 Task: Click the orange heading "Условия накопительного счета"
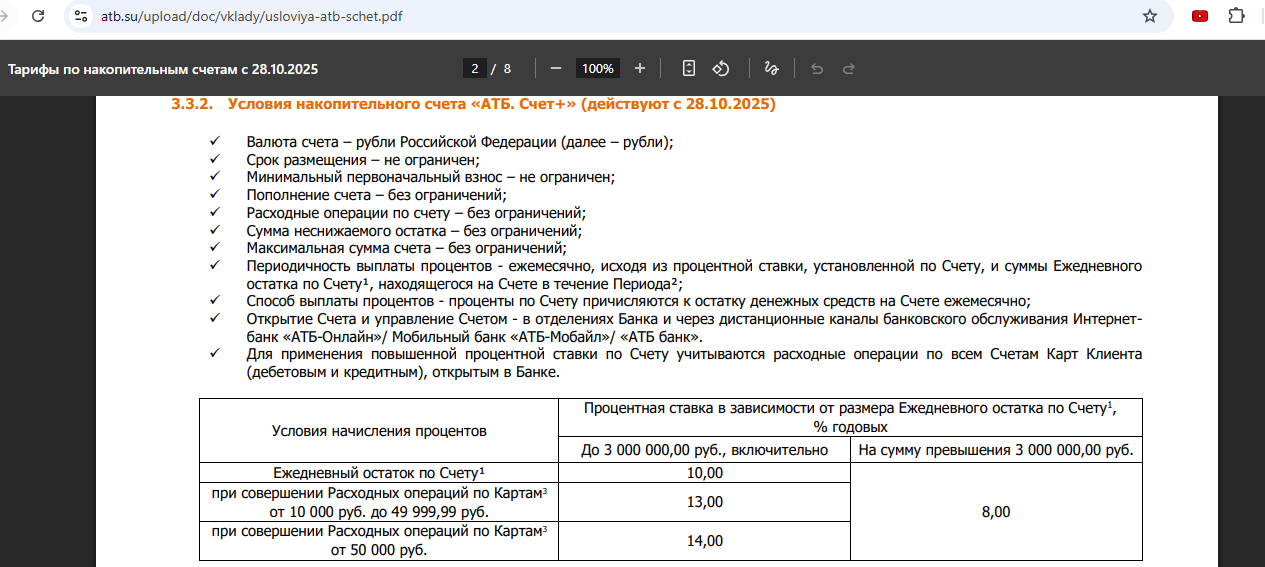click(x=500, y=104)
